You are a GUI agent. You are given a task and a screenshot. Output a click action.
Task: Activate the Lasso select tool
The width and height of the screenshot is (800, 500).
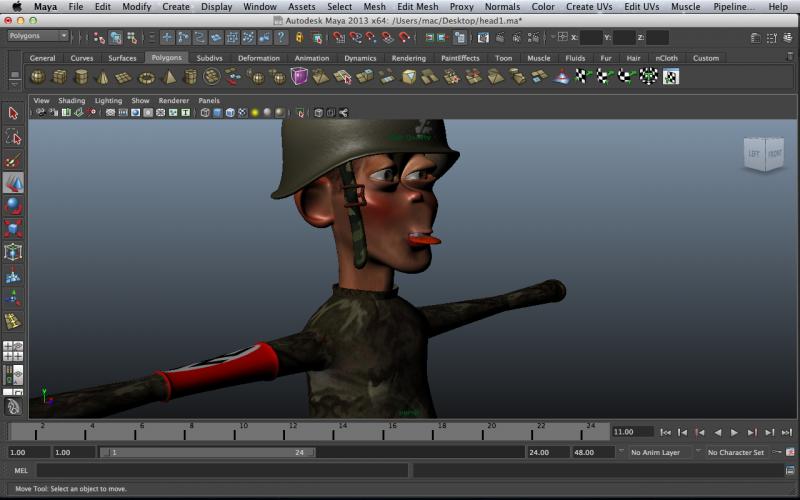point(13,137)
